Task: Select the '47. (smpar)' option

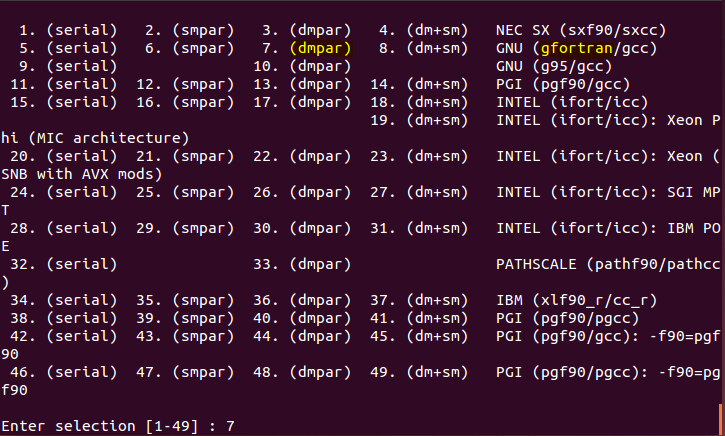Action: (185, 373)
